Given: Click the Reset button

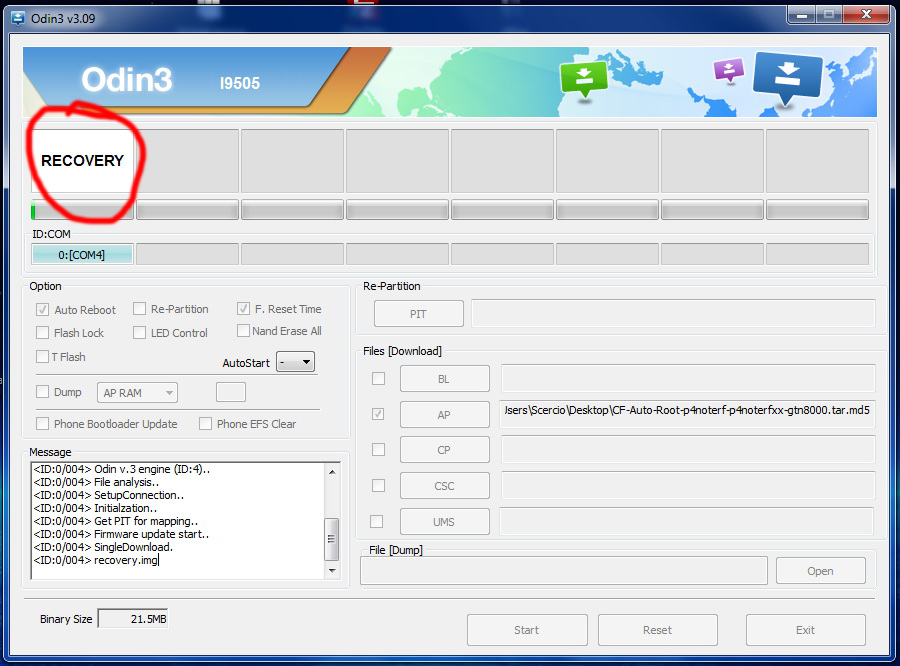Looking at the screenshot, I should click(x=657, y=630).
